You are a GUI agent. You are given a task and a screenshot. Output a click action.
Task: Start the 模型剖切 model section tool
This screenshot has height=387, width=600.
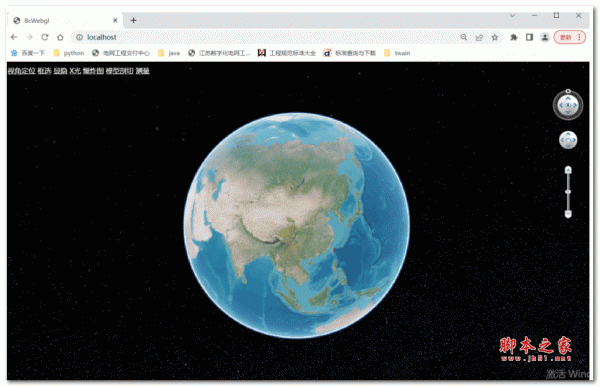120,71
